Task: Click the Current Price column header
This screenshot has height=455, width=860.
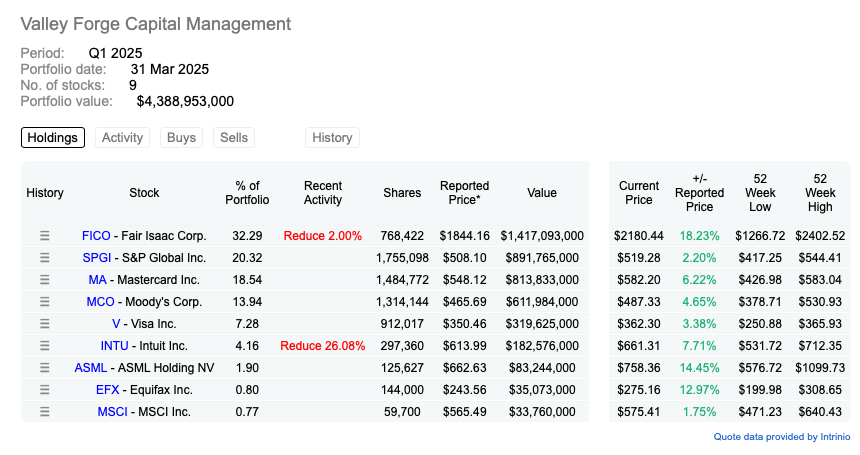Action: pyautogui.click(x=639, y=193)
